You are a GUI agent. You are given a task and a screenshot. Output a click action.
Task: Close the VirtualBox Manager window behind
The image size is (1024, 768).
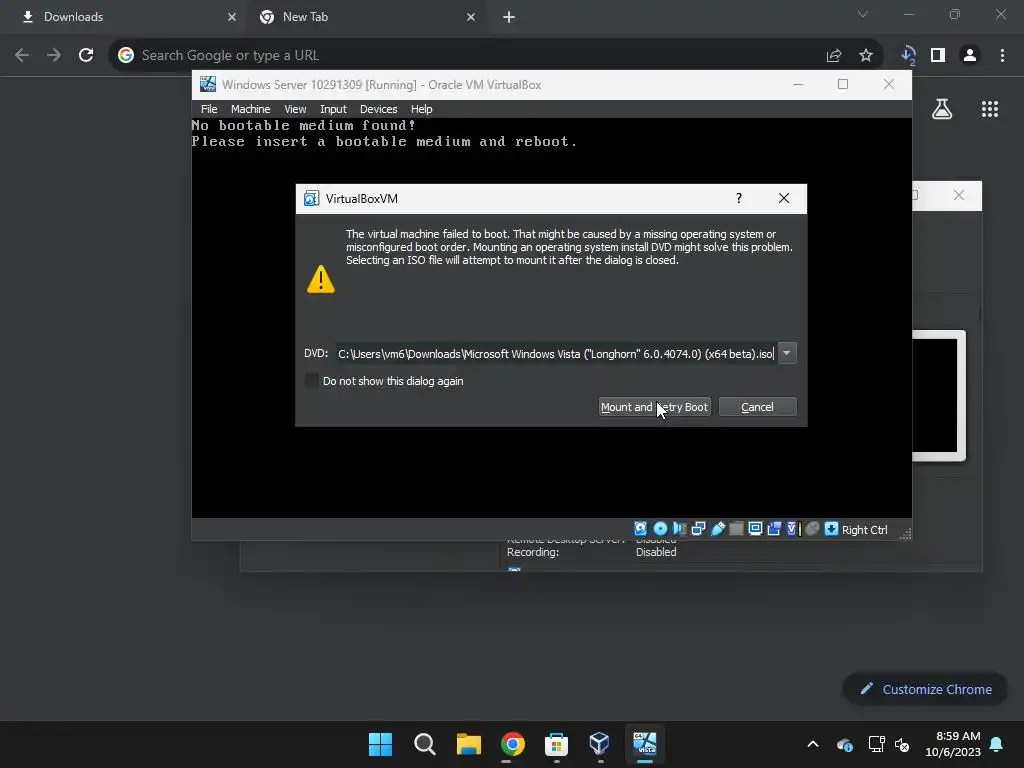959,195
